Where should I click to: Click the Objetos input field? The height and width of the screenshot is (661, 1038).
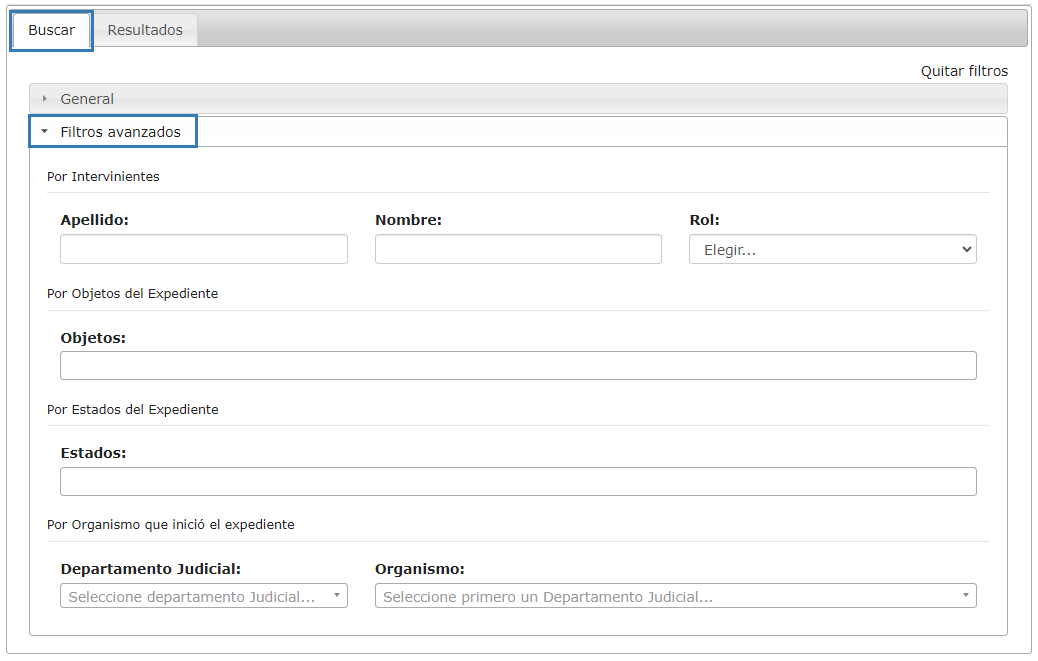pos(518,366)
